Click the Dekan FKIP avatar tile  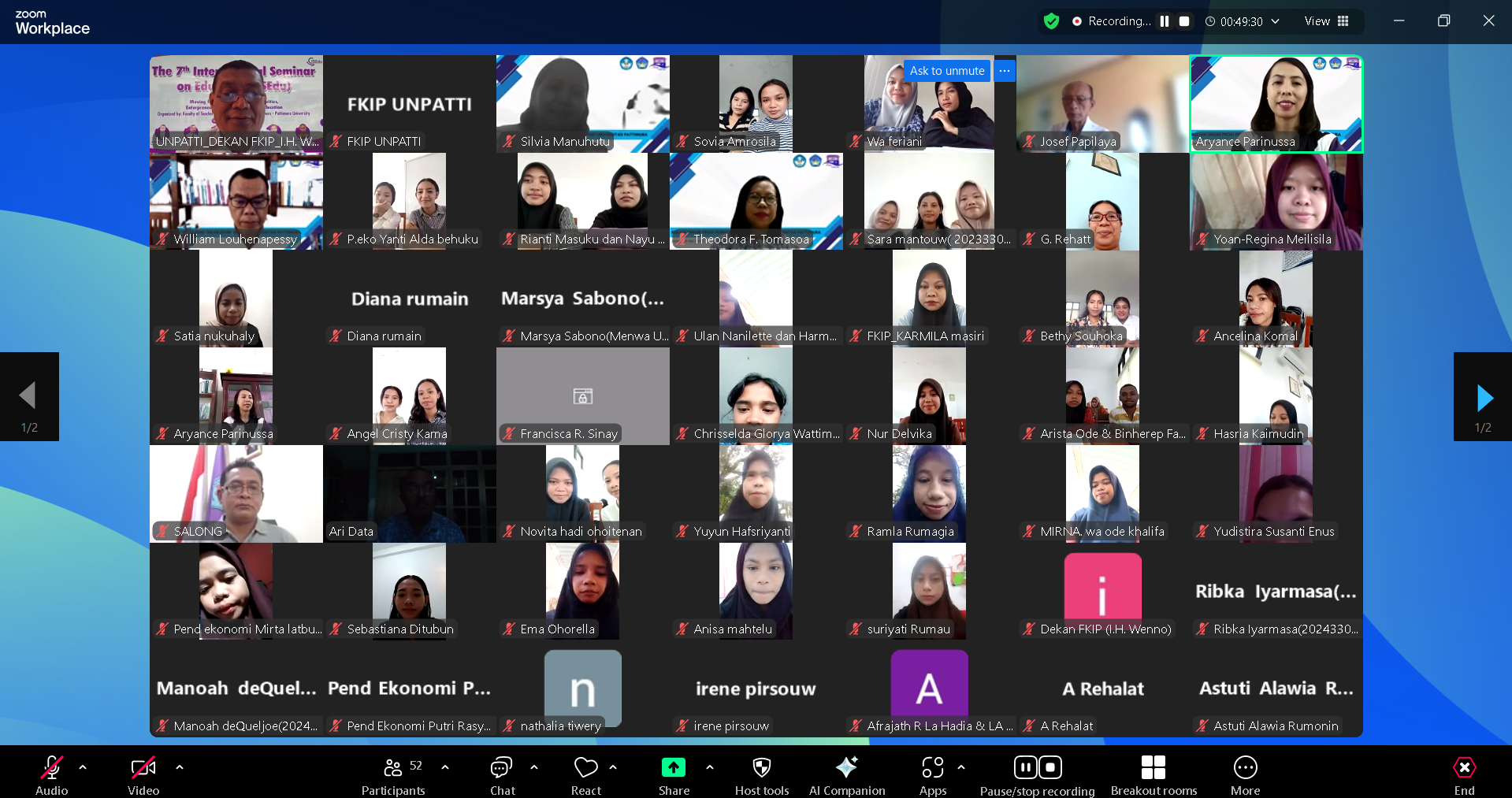(1103, 591)
